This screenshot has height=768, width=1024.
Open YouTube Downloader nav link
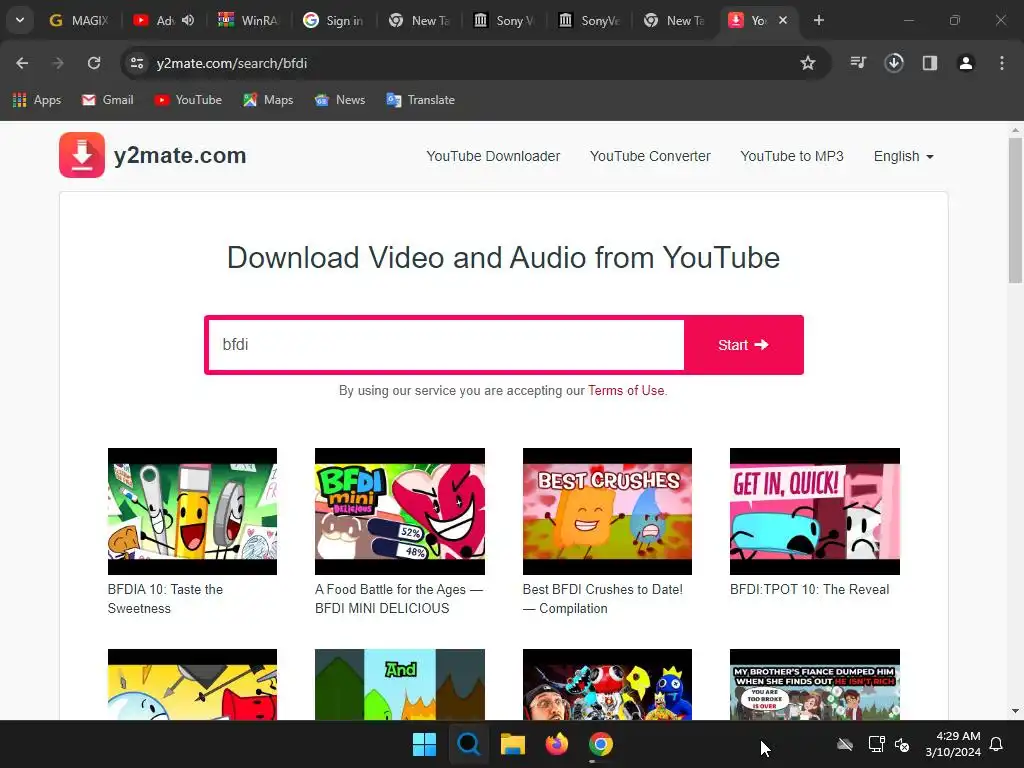493,156
